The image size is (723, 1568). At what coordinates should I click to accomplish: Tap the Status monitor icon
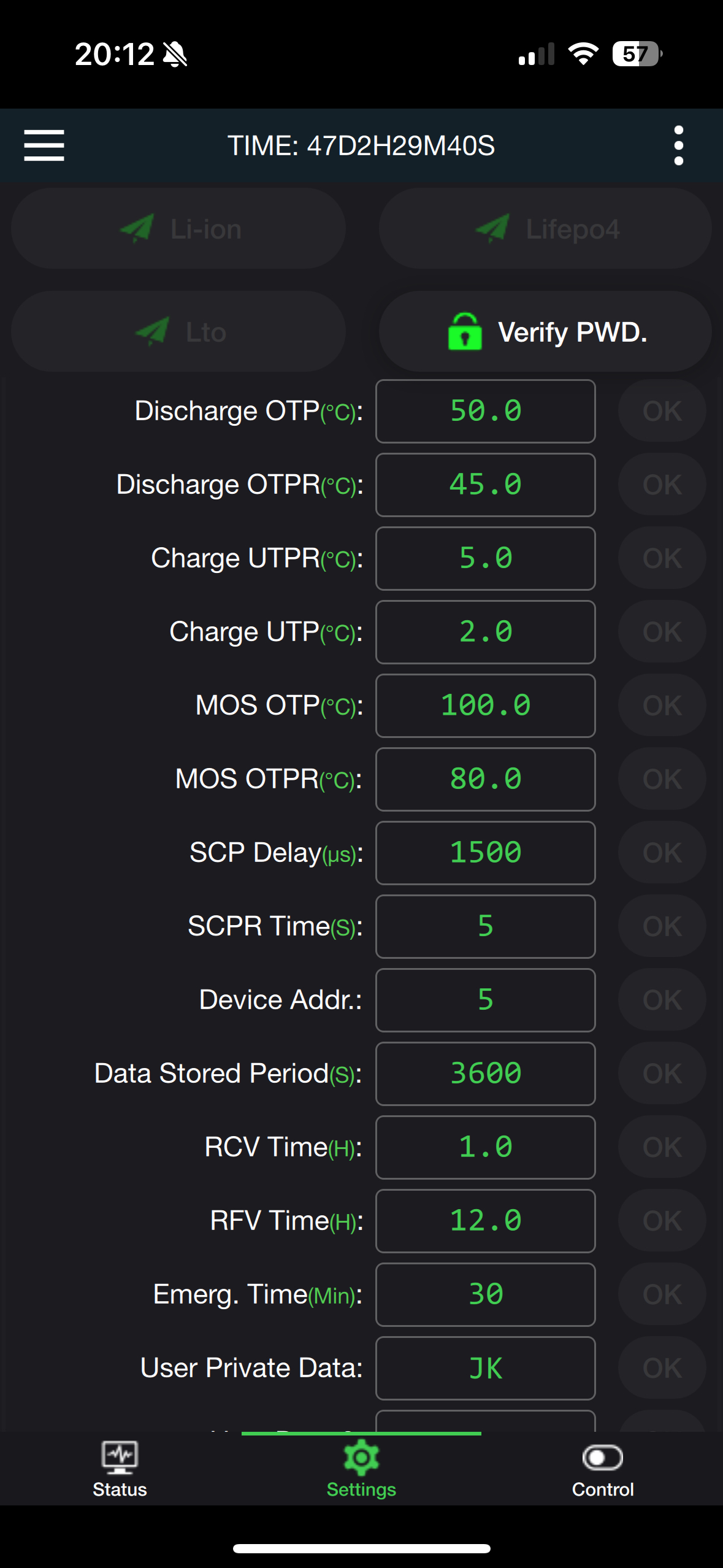point(120,1457)
